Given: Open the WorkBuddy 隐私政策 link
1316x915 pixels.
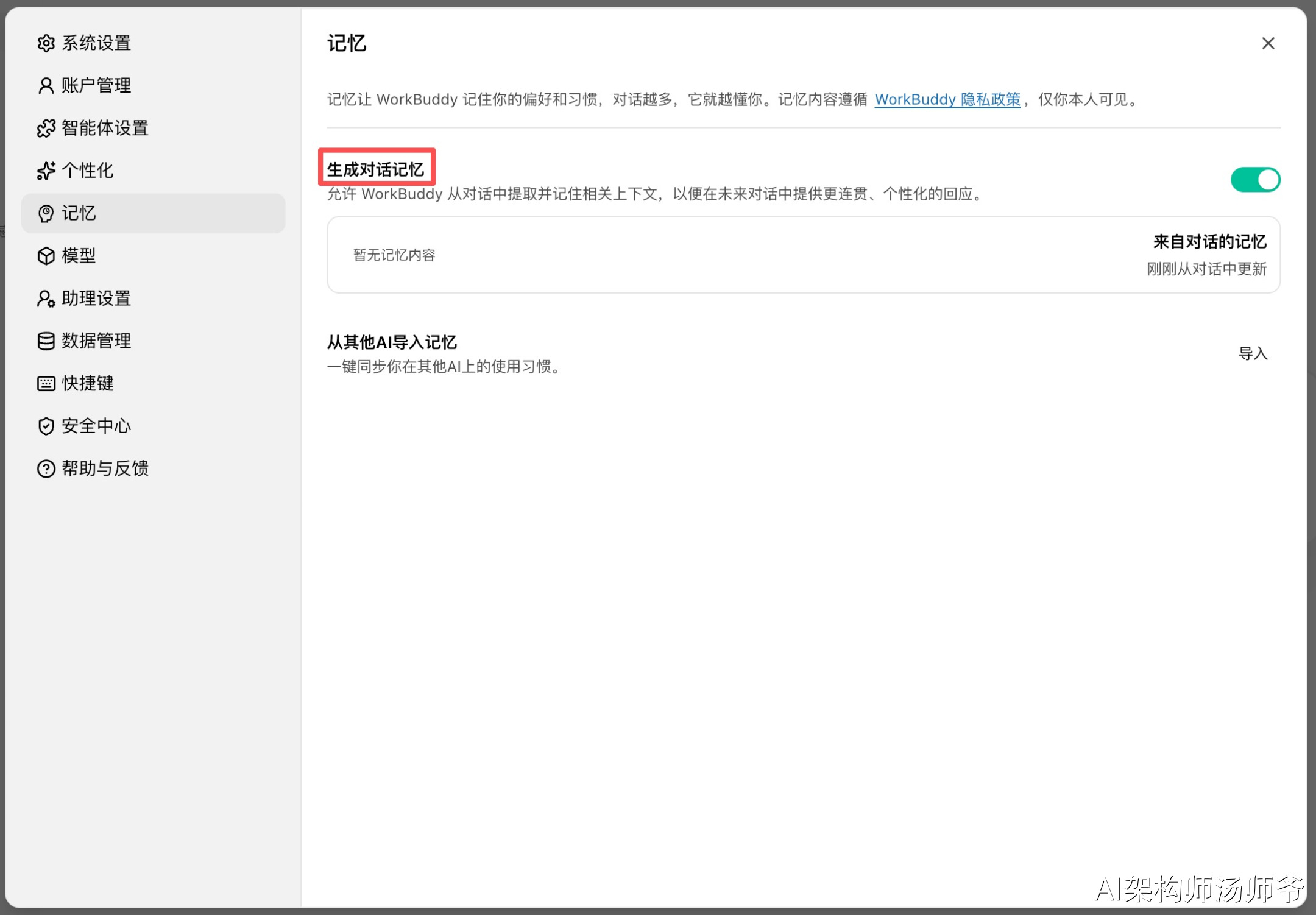Looking at the screenshot, I should click(947, 99).
